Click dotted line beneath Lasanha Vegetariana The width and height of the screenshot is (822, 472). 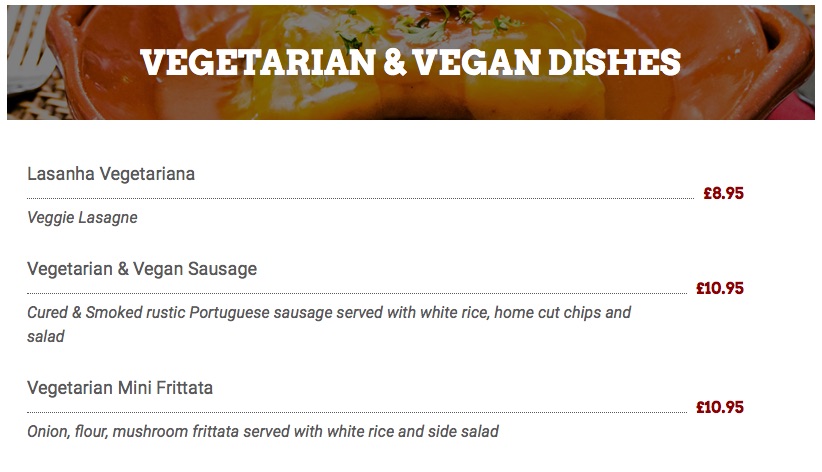click(x=360, y=199)
